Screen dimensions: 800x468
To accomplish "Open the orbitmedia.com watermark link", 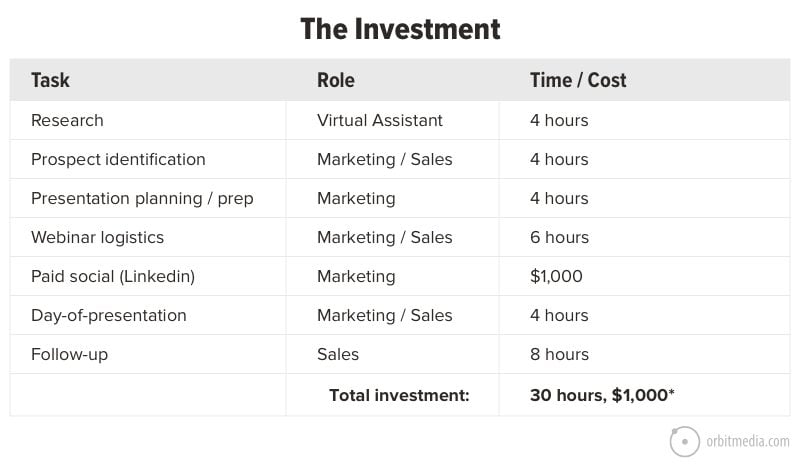I will point(747,441).
